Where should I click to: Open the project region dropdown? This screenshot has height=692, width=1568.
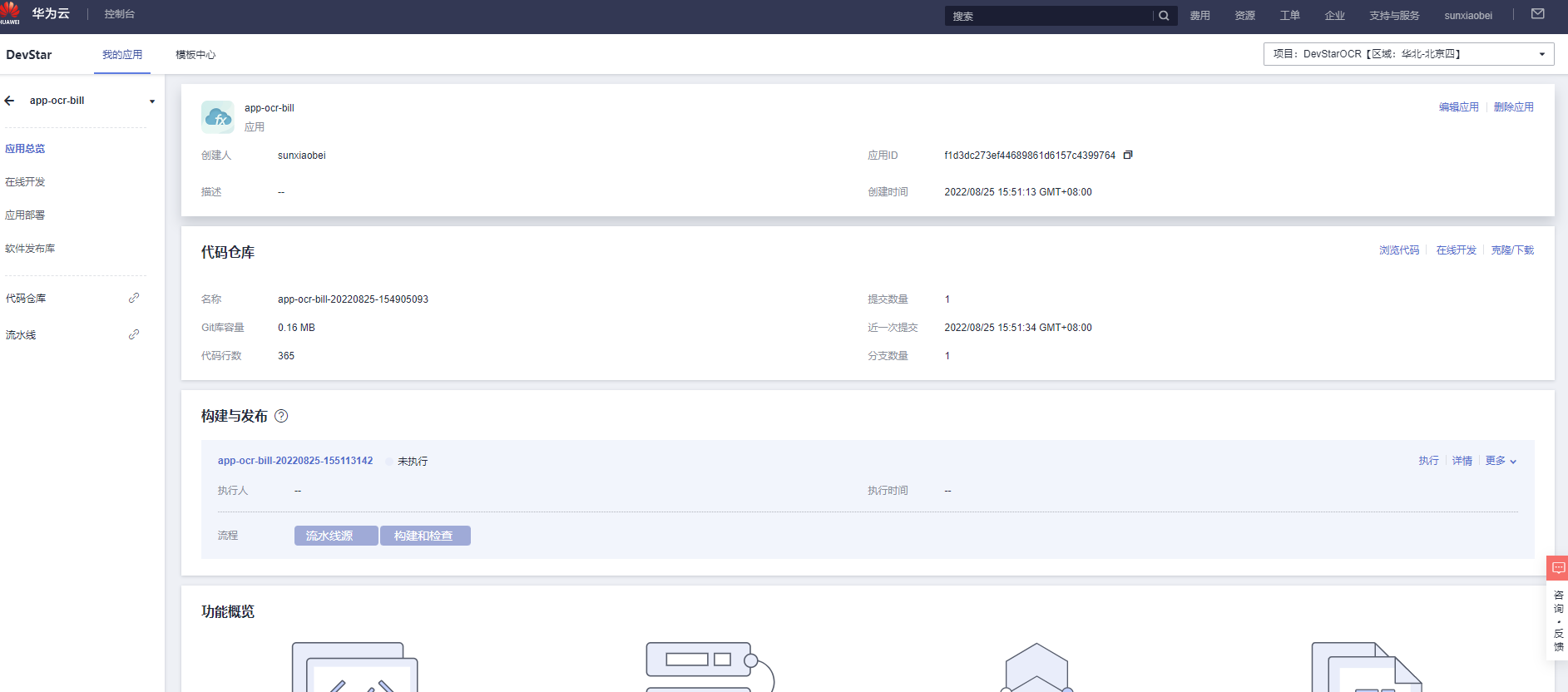[1409, 54]
